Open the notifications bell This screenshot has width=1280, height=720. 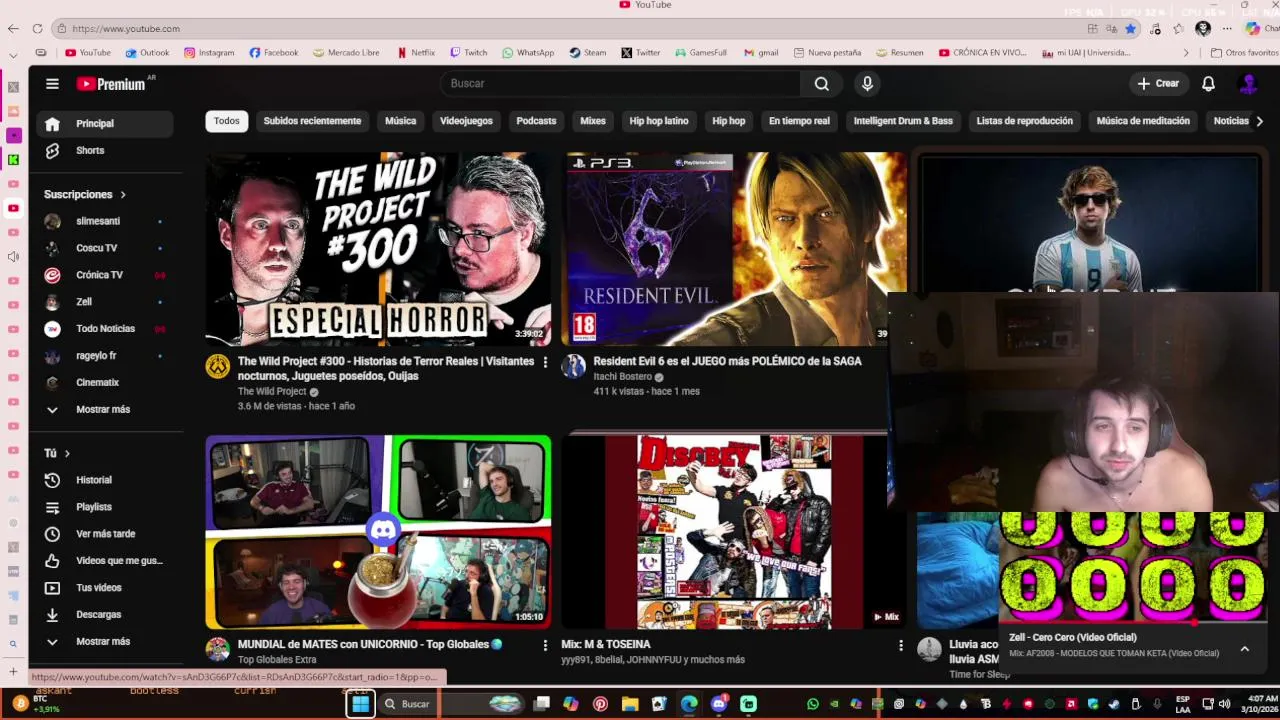[1208, 84]
